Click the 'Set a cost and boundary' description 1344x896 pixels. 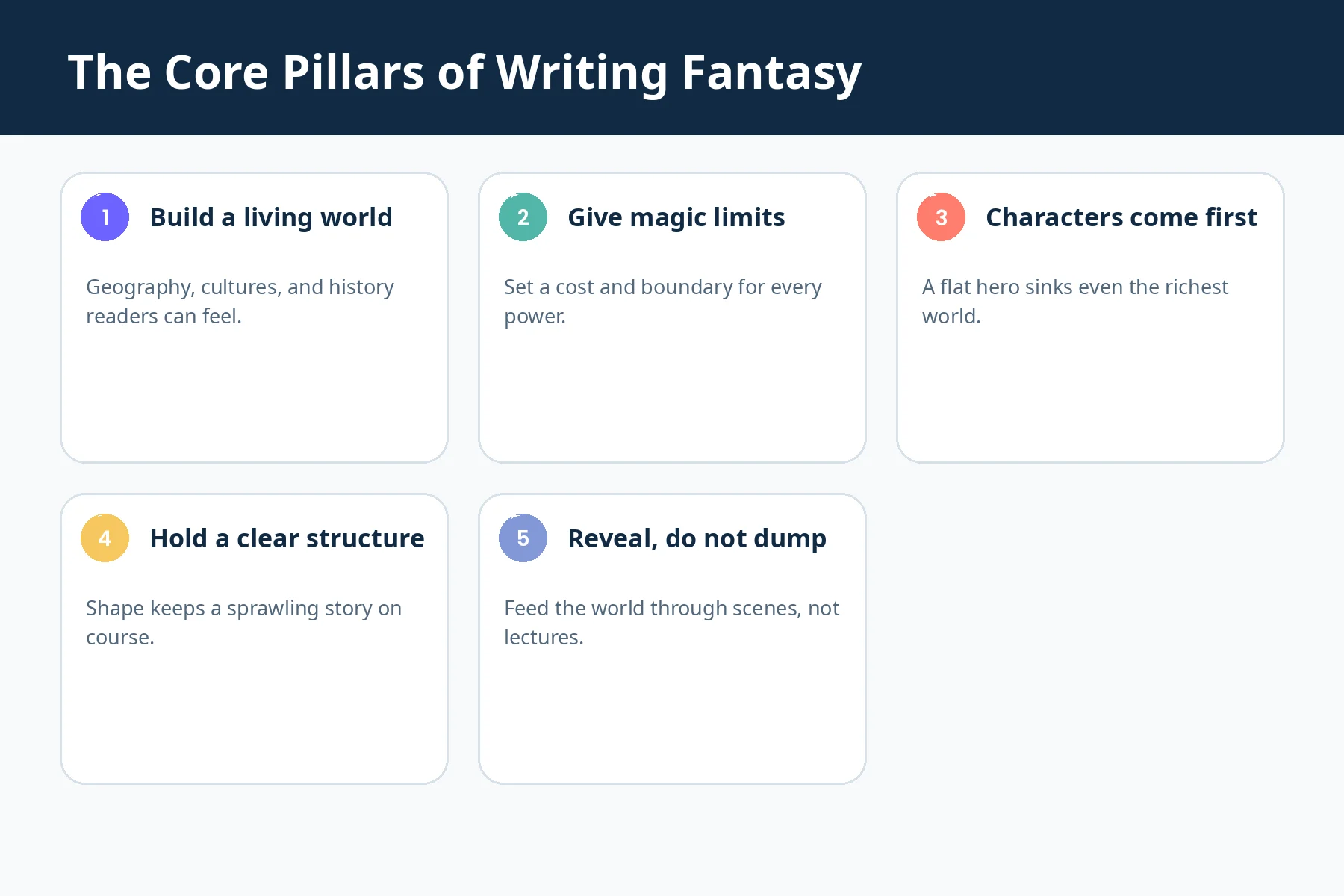tap(663, 302)
